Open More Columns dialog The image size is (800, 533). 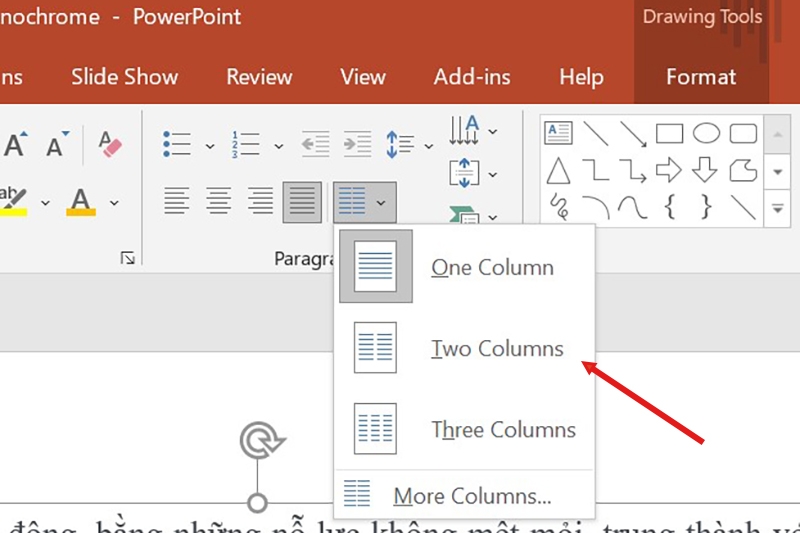pyautogui.click(x=464, y=495)
